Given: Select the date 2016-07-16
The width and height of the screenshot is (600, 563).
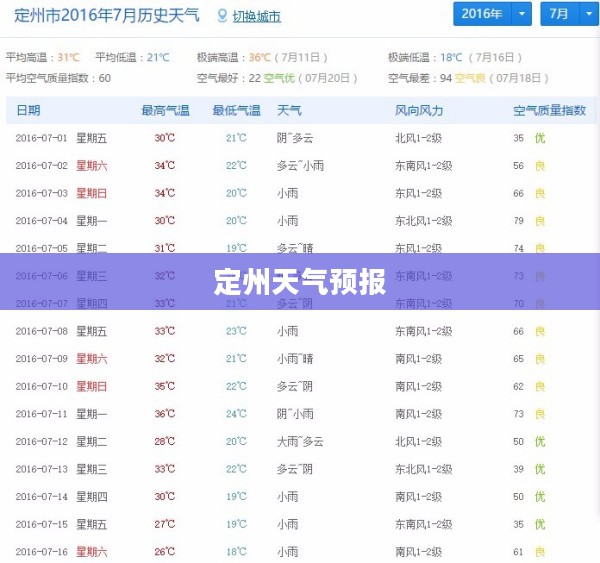Looking at the screenshot, I should (x=41, y=552).
